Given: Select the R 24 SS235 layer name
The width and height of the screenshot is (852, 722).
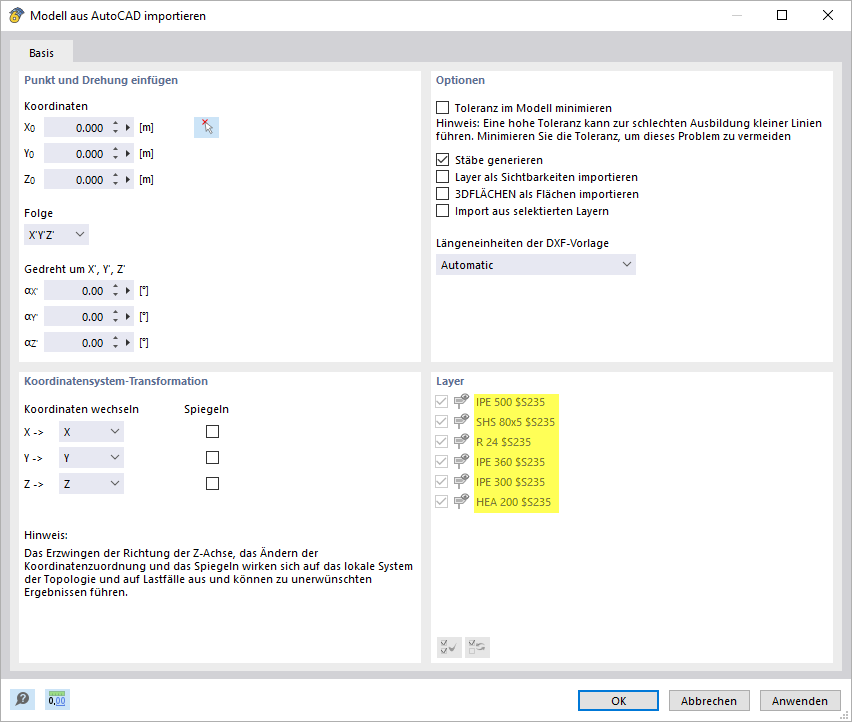Looking at the screenshot, I should point(503,442).
